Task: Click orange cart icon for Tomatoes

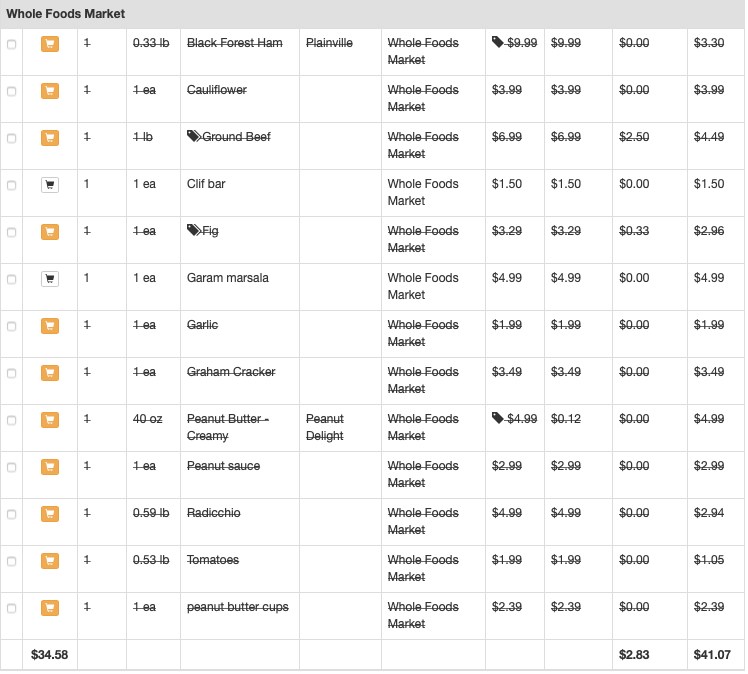Action: [50, 560]
